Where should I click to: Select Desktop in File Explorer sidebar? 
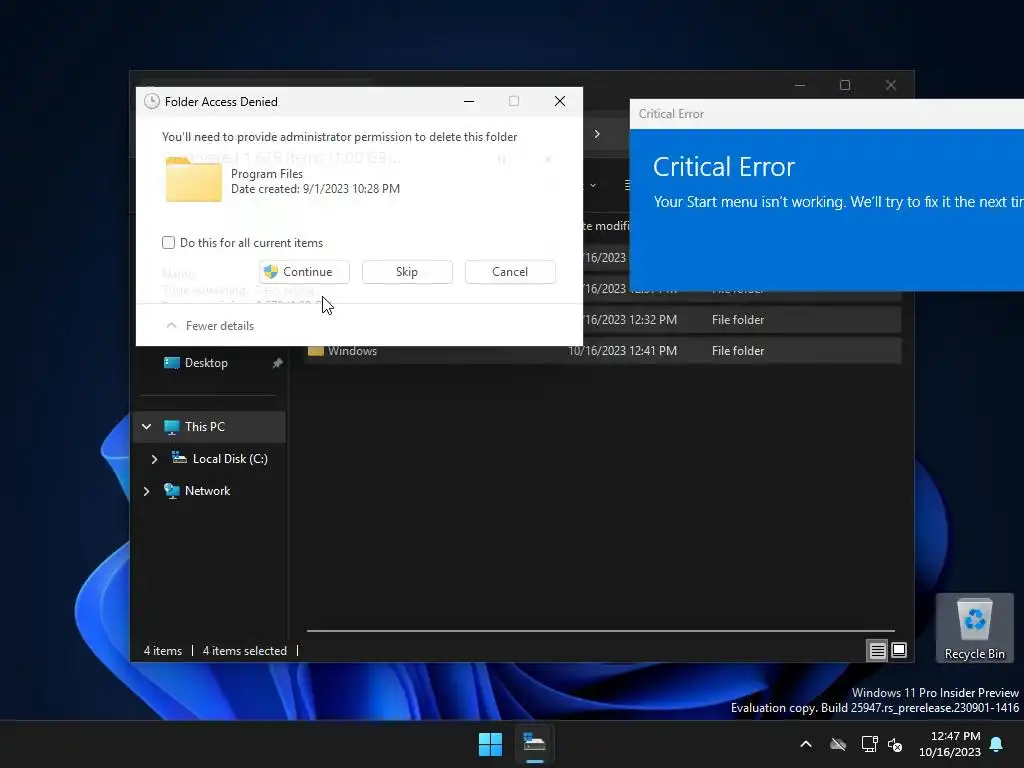[206, 363]
